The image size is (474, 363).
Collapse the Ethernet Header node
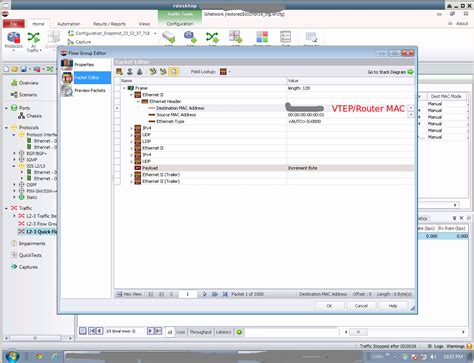[x=138, y=101]
